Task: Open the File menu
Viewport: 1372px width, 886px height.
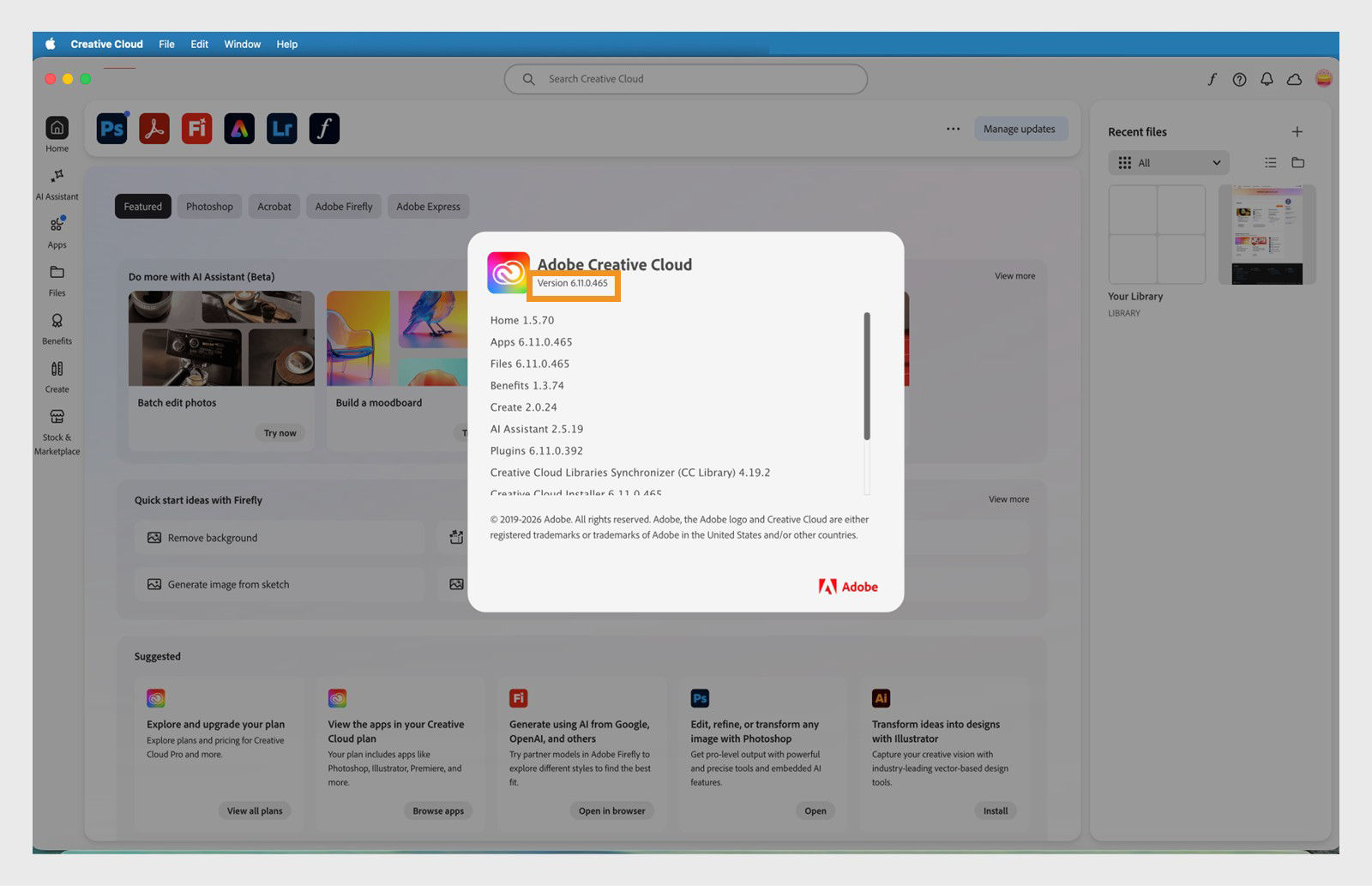Action: pos(166,44)
